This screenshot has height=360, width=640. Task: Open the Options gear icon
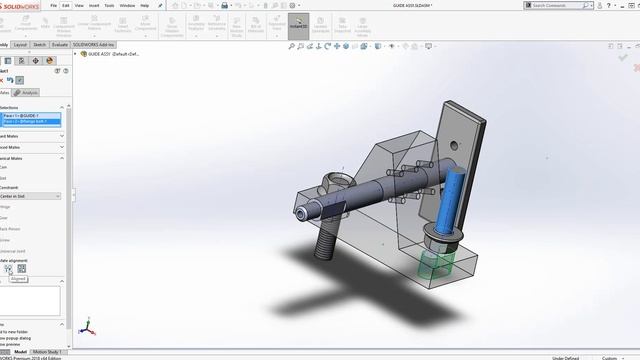click(x=292, y=6)
